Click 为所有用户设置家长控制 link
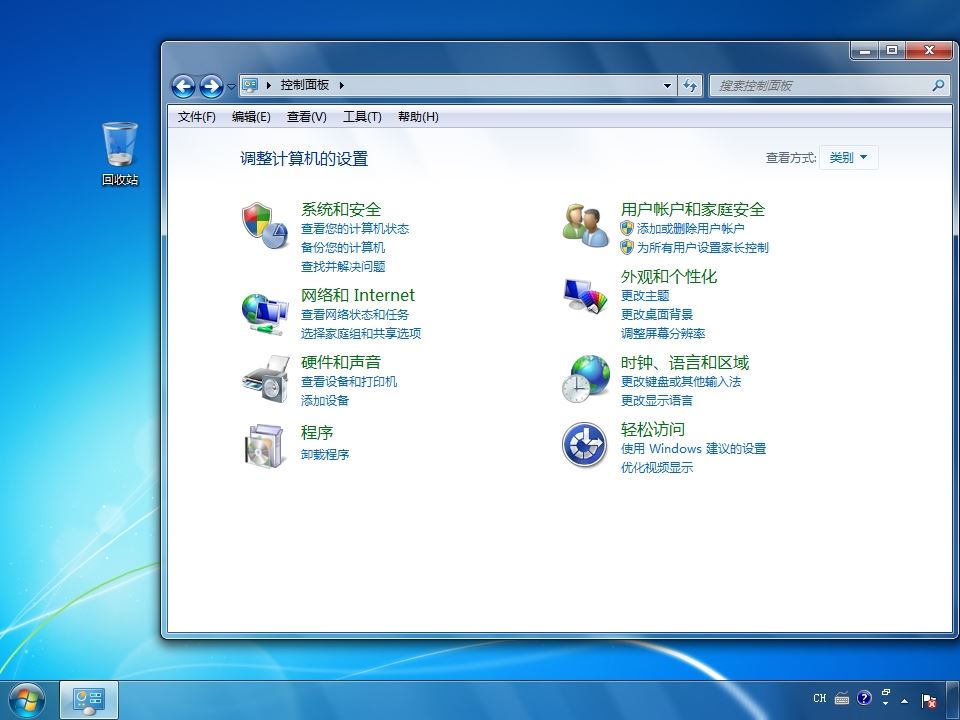 click(x=703, y=247)
